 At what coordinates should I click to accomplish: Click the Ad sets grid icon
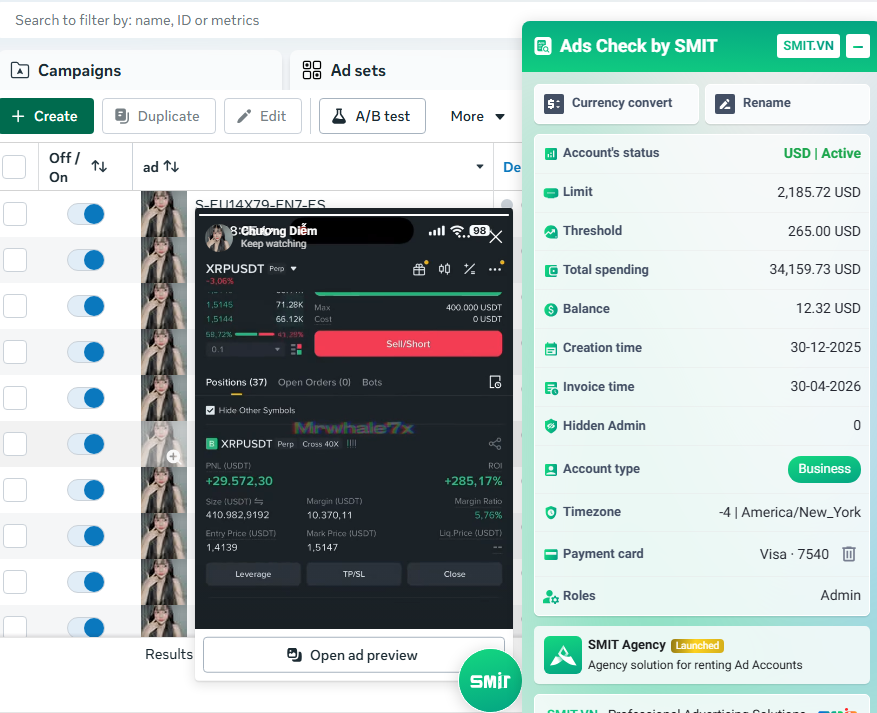[312, 70]
